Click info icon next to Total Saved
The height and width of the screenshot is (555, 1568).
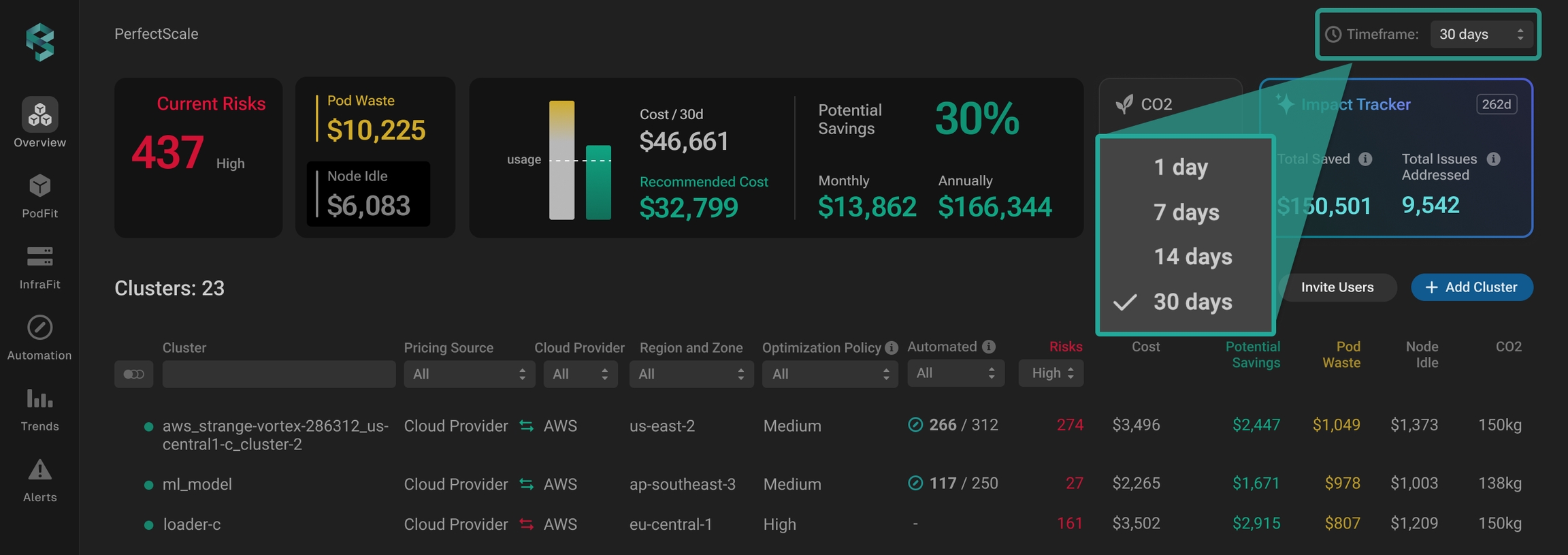click(x=1365, y=159)
